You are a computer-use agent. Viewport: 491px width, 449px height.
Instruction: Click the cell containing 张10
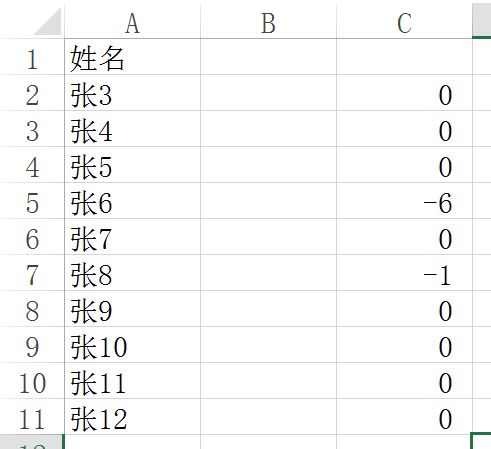132,345
